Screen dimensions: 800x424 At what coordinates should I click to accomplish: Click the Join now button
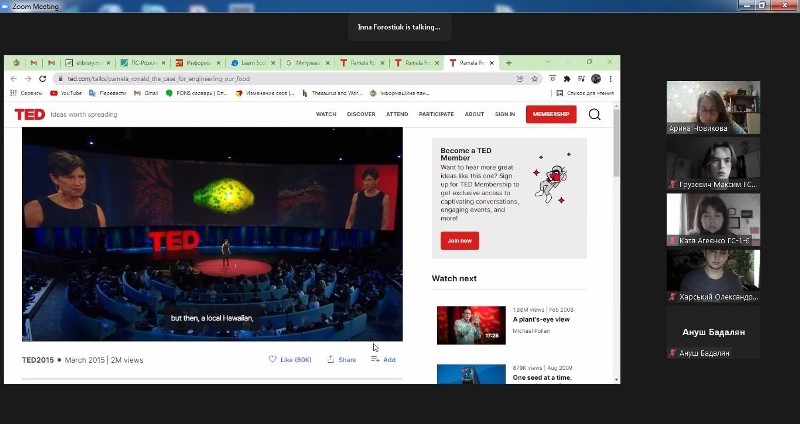click(x=460, y=241)
